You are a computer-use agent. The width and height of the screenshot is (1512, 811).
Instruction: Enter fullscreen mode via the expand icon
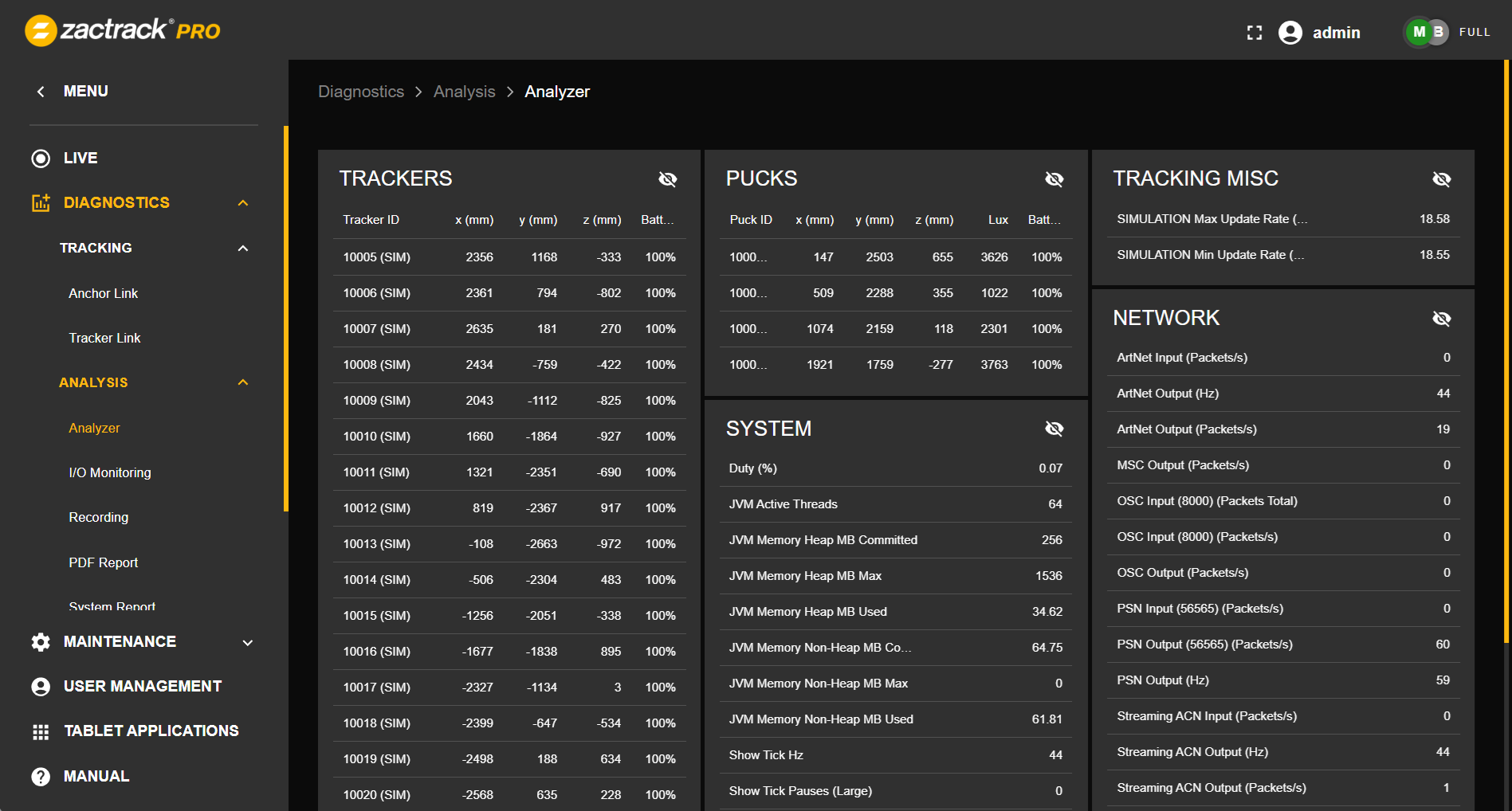(x=1254, y=32)
